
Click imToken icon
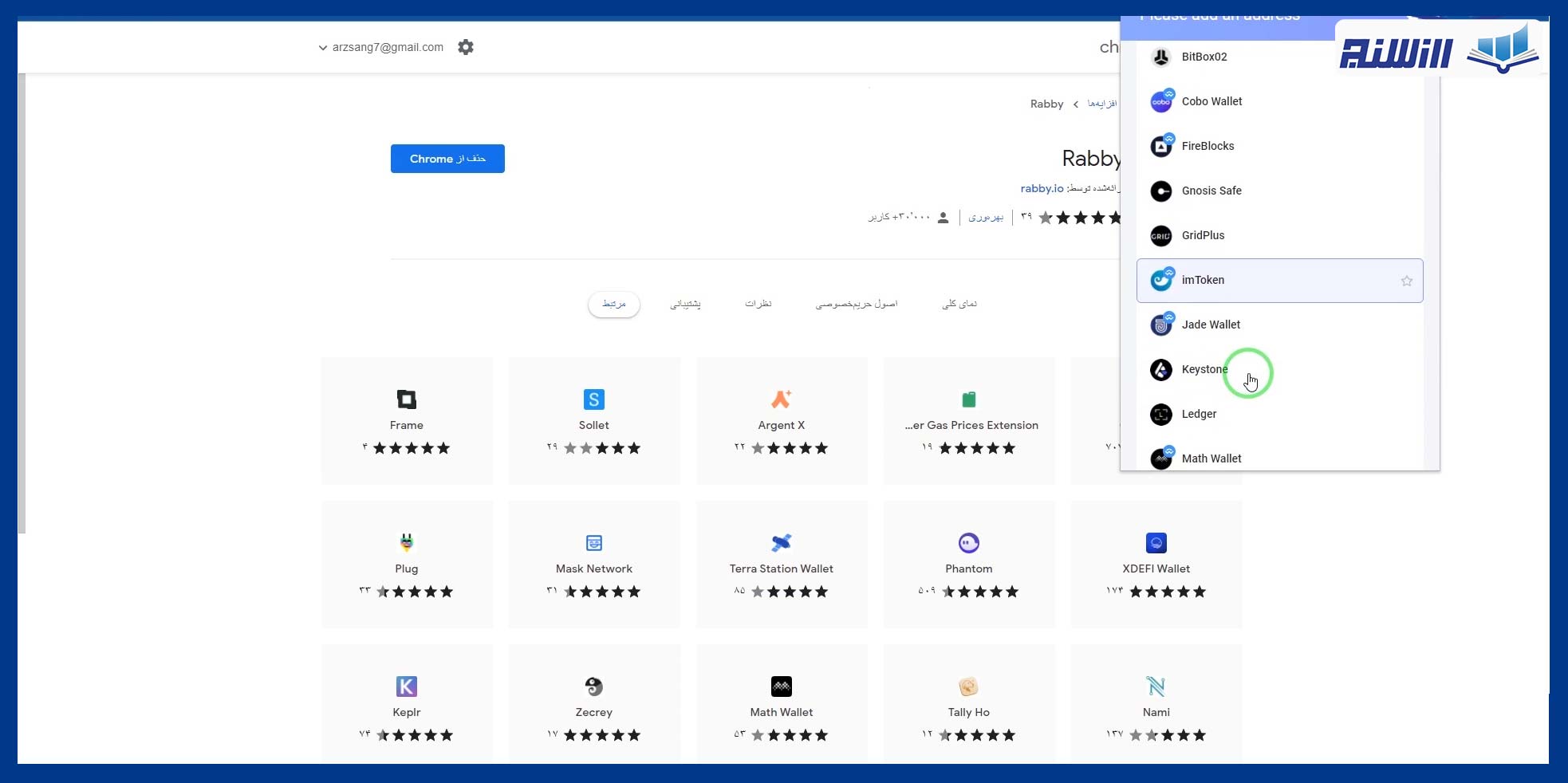pyautogui.click(x=1161, y=280)
